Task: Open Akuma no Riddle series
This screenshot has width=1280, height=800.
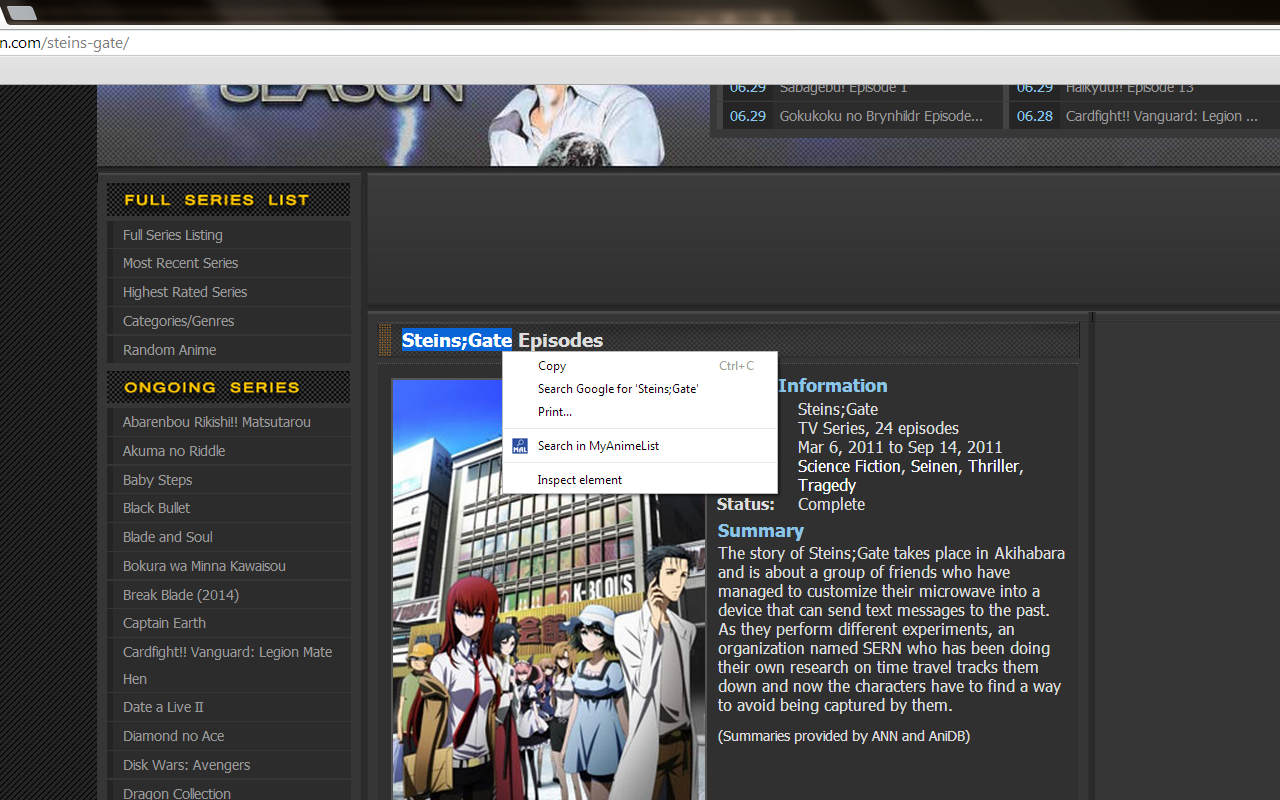Action: click(x=174, y=451)
